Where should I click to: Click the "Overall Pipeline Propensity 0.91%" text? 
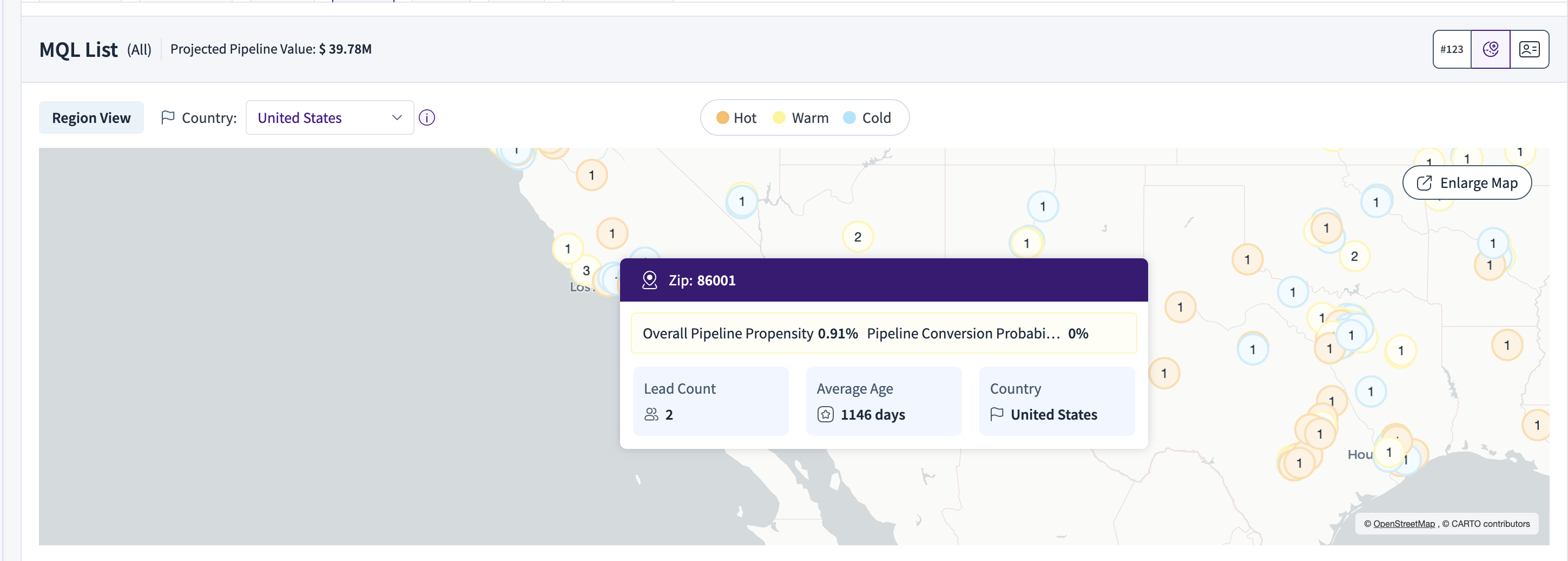[x=750, y=333]
